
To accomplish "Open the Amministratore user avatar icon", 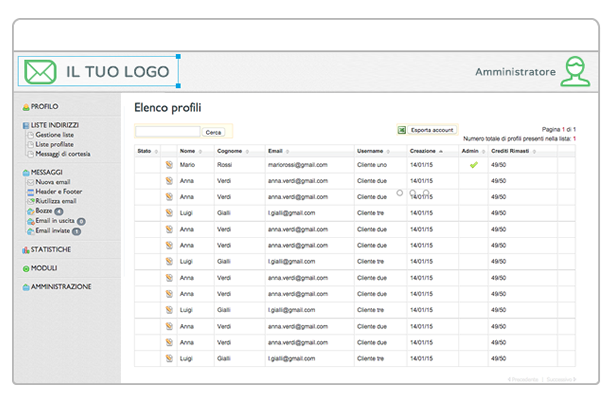I will point(575,71).
